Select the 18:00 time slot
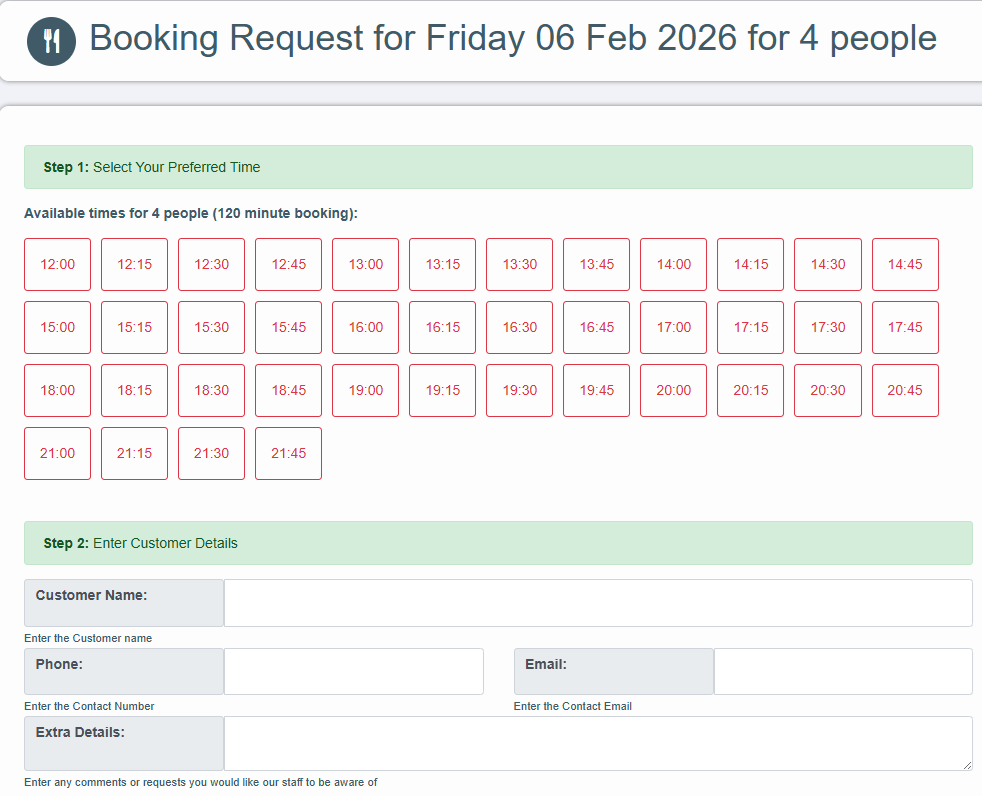This screenshot has height=796, width=982. coord(57,391)
